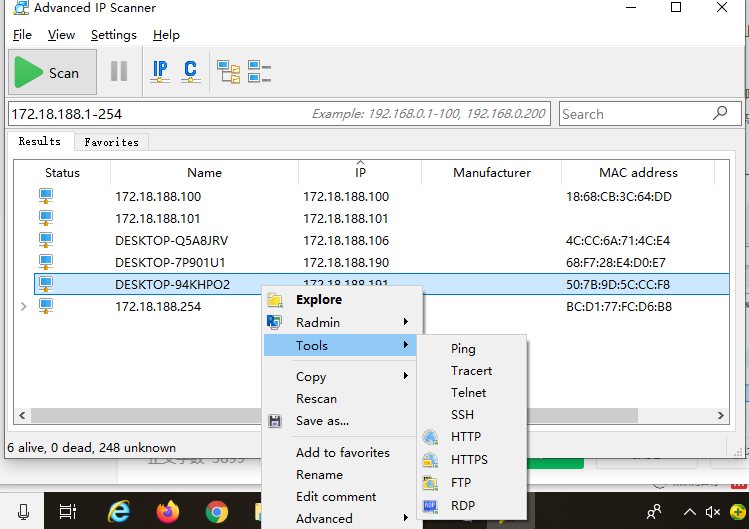Click the magnifier icon in Search box
This screenshot has height=529, width=749.
[x=720, y=113]
